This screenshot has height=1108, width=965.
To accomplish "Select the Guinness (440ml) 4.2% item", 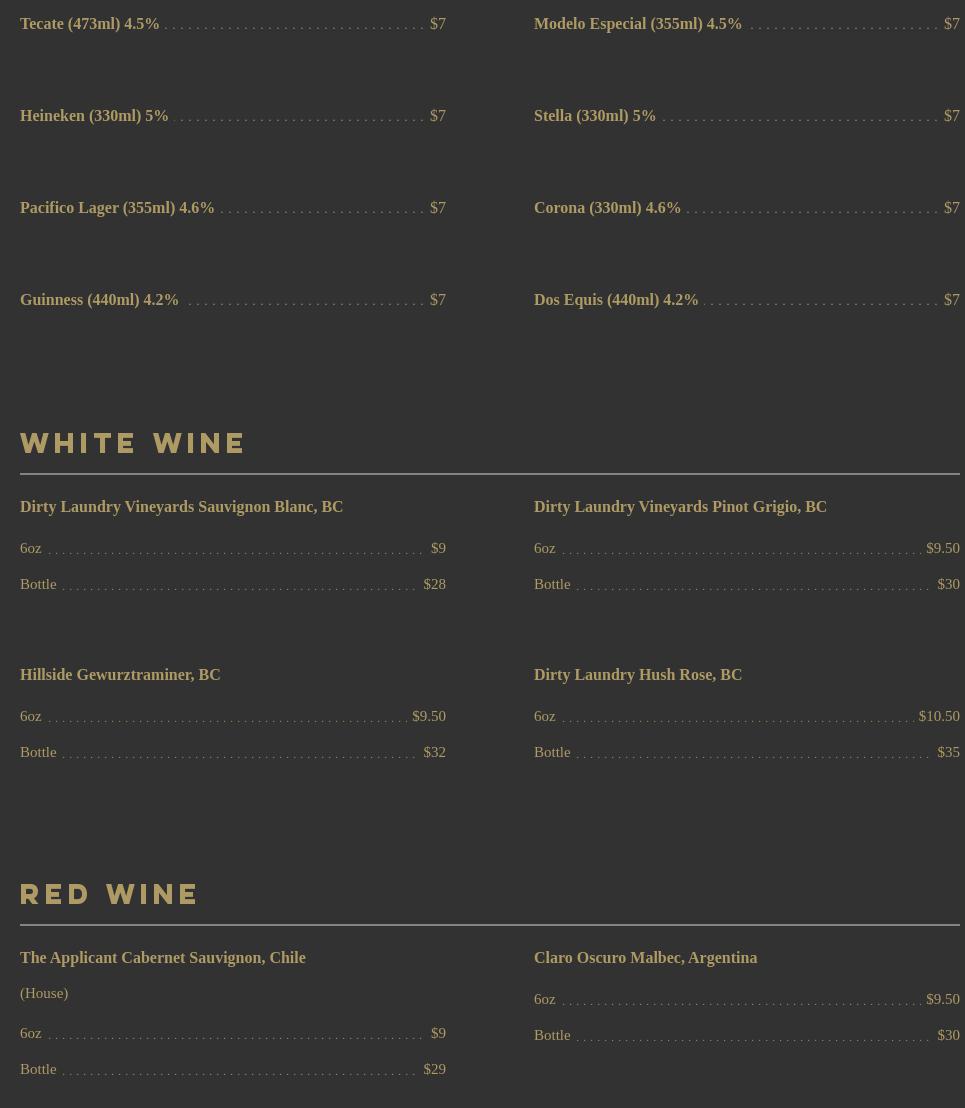I will point(99,300).
